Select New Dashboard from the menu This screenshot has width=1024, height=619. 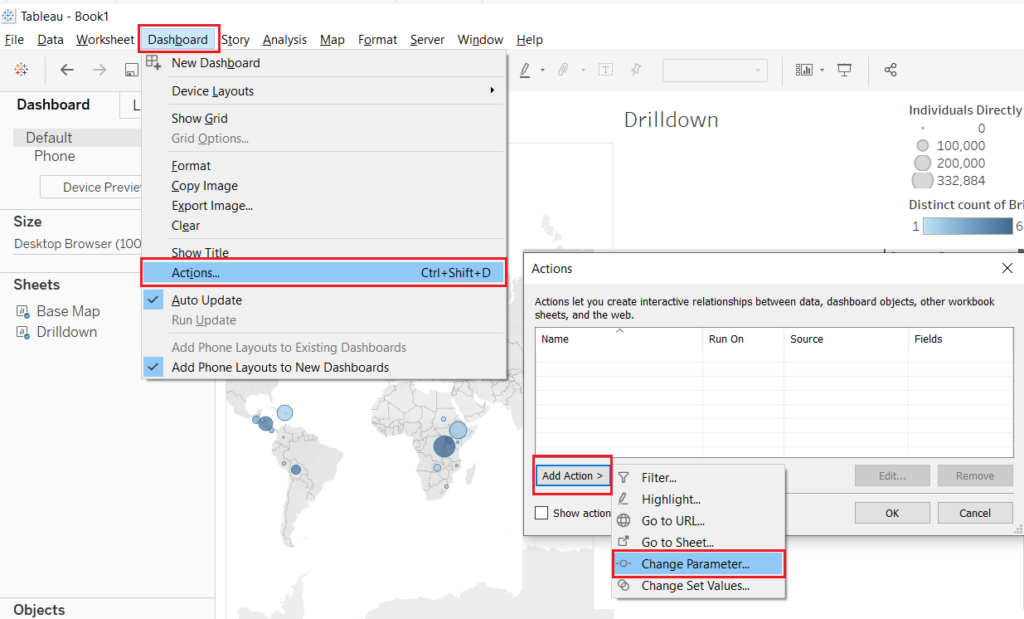pos(324,63)
